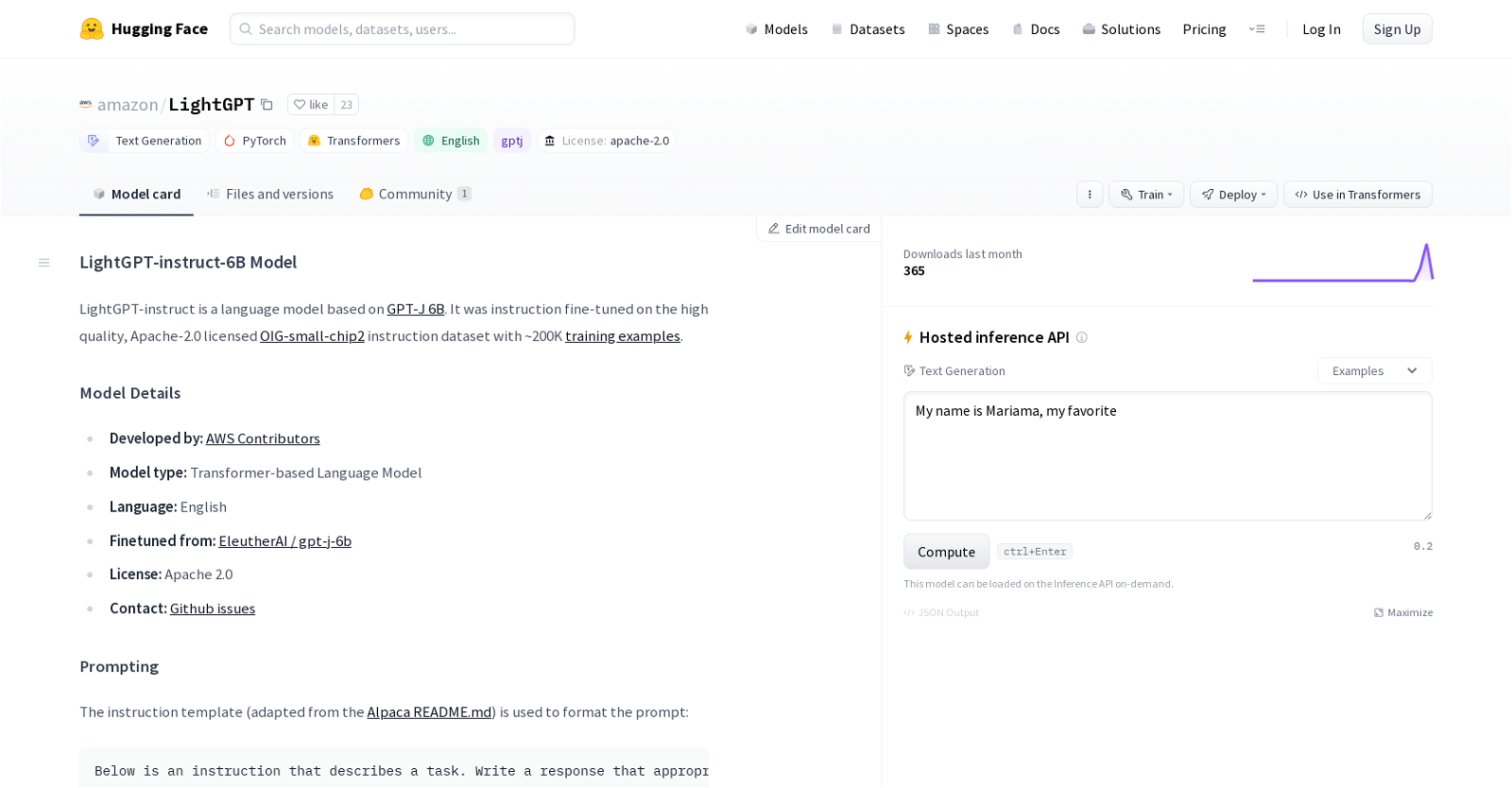Viewport: 1512px width, 788px height.
Task: Click the search models input field
Action: click(402, 29)
